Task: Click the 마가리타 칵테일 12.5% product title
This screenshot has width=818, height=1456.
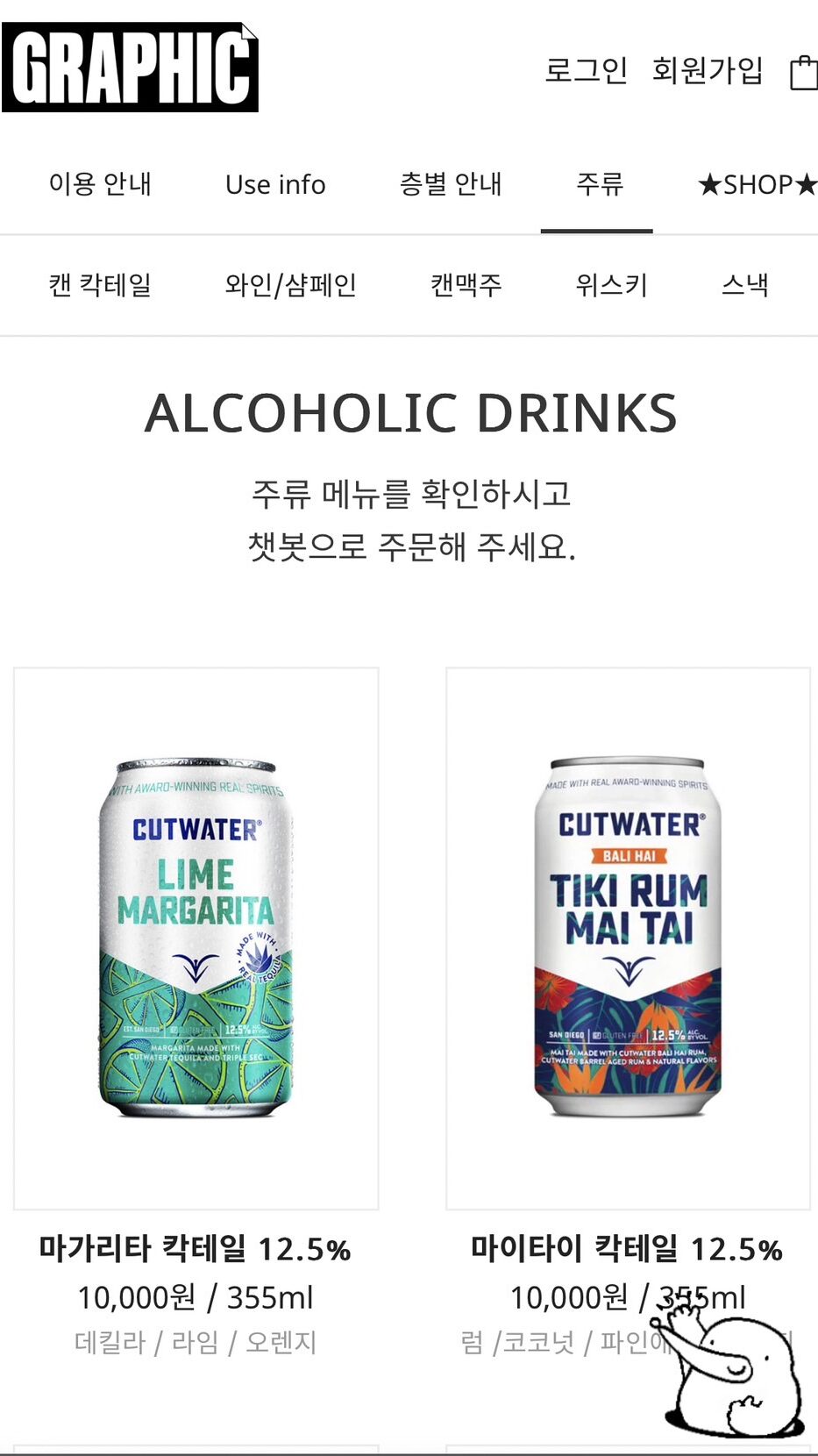Action: (195, 1249)
